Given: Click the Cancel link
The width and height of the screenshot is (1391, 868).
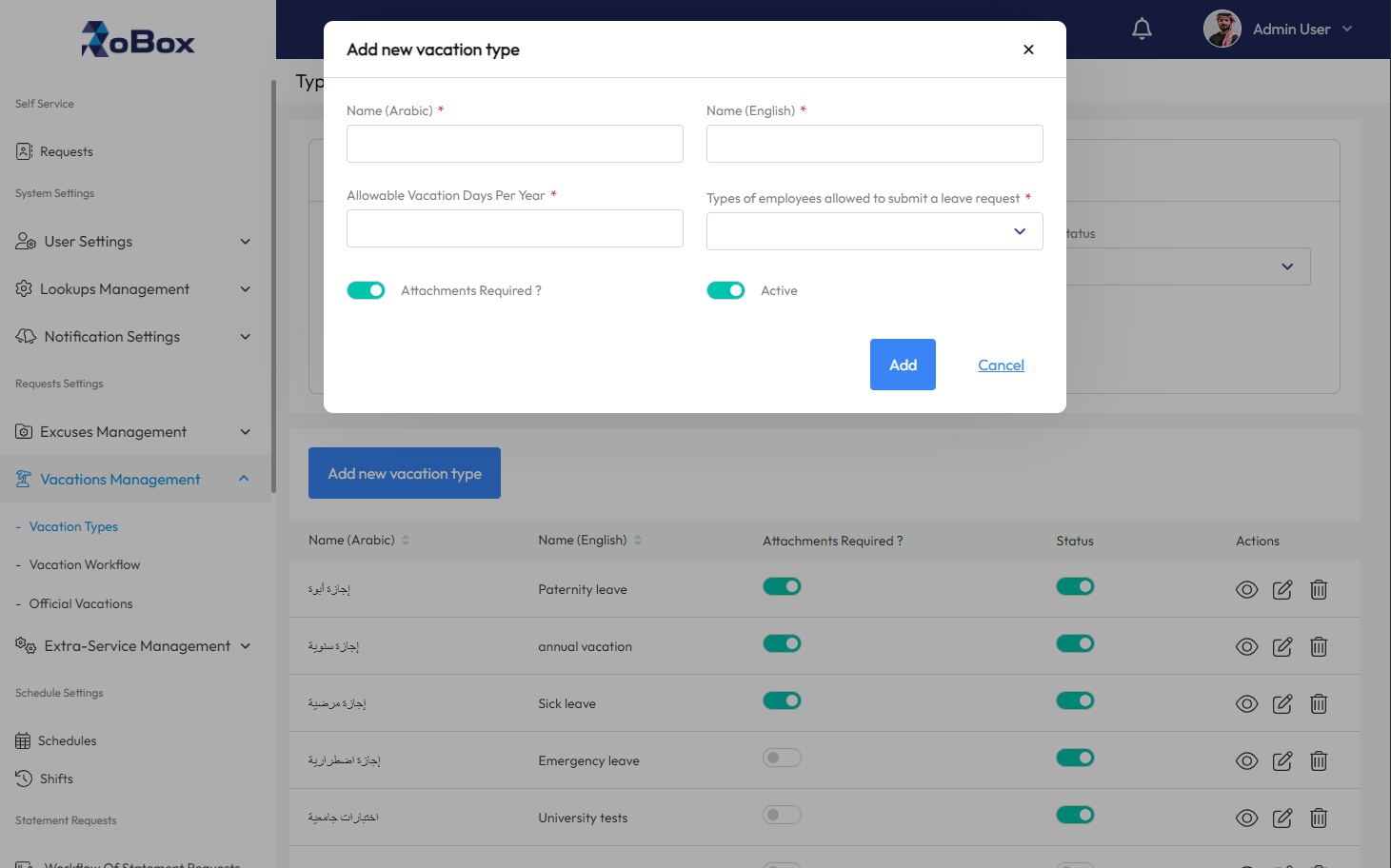Looking at the screenshot, I should (x=1001, y=365).
